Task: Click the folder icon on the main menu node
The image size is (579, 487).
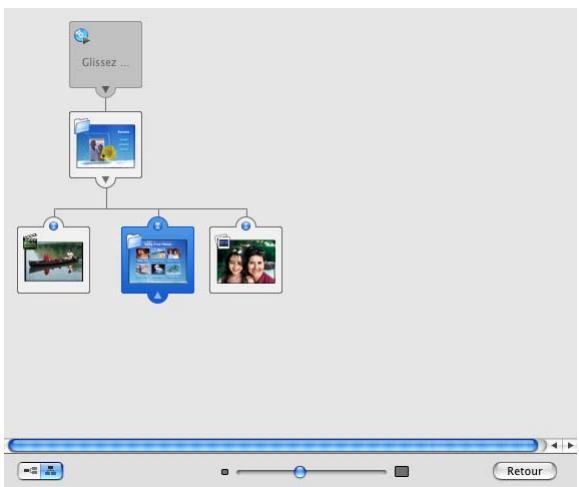Action: coord(82,126)
